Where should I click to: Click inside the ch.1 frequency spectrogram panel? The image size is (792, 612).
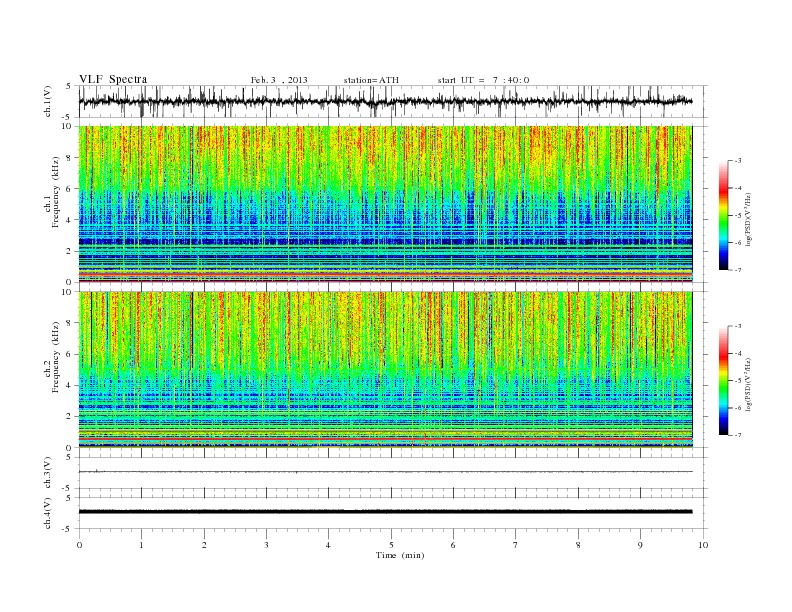(x=385, y=204)
